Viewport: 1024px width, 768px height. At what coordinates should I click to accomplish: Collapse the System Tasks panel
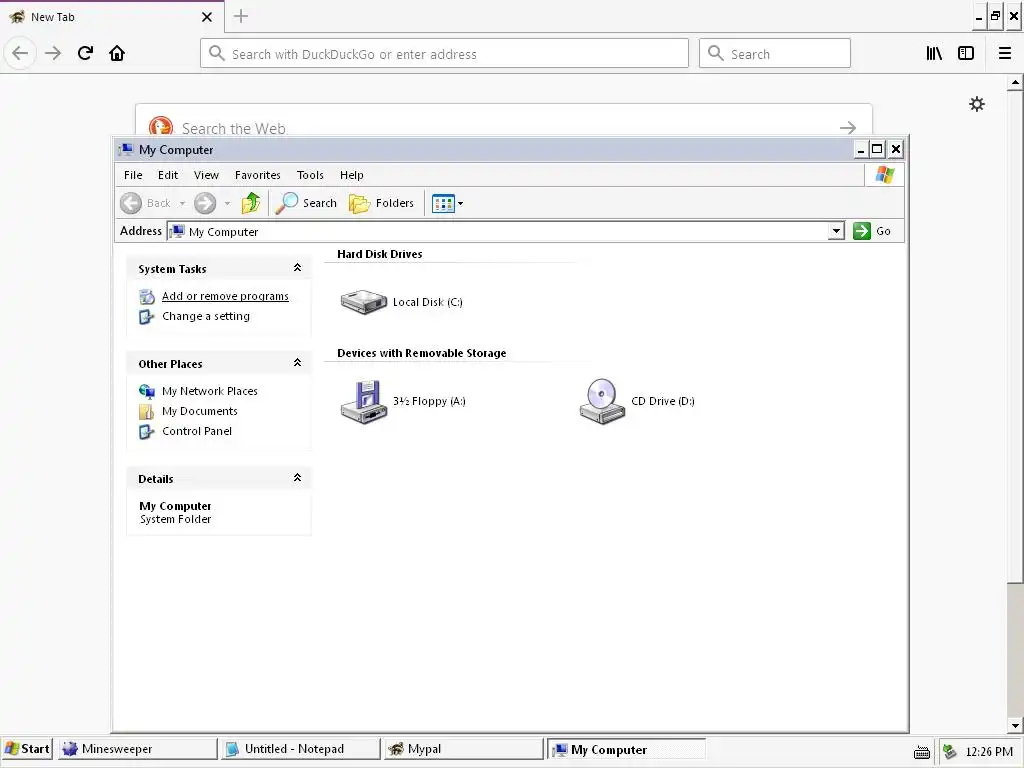(x=297, y=268)
